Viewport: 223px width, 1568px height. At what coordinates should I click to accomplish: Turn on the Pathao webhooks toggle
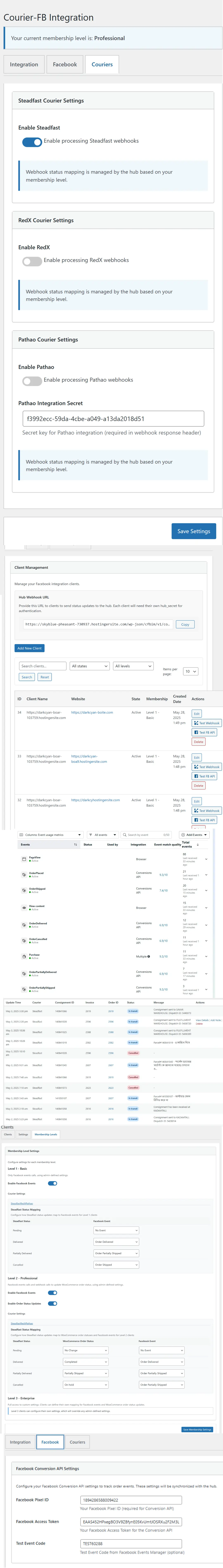click(32, 381)
